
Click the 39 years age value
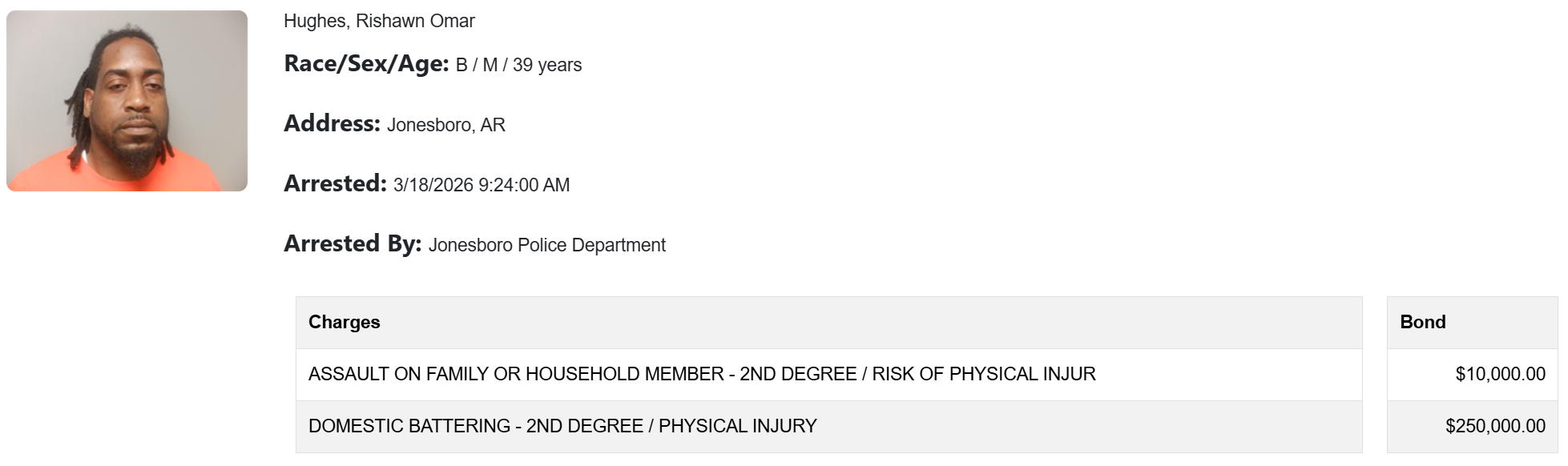[x=547, y=65]
